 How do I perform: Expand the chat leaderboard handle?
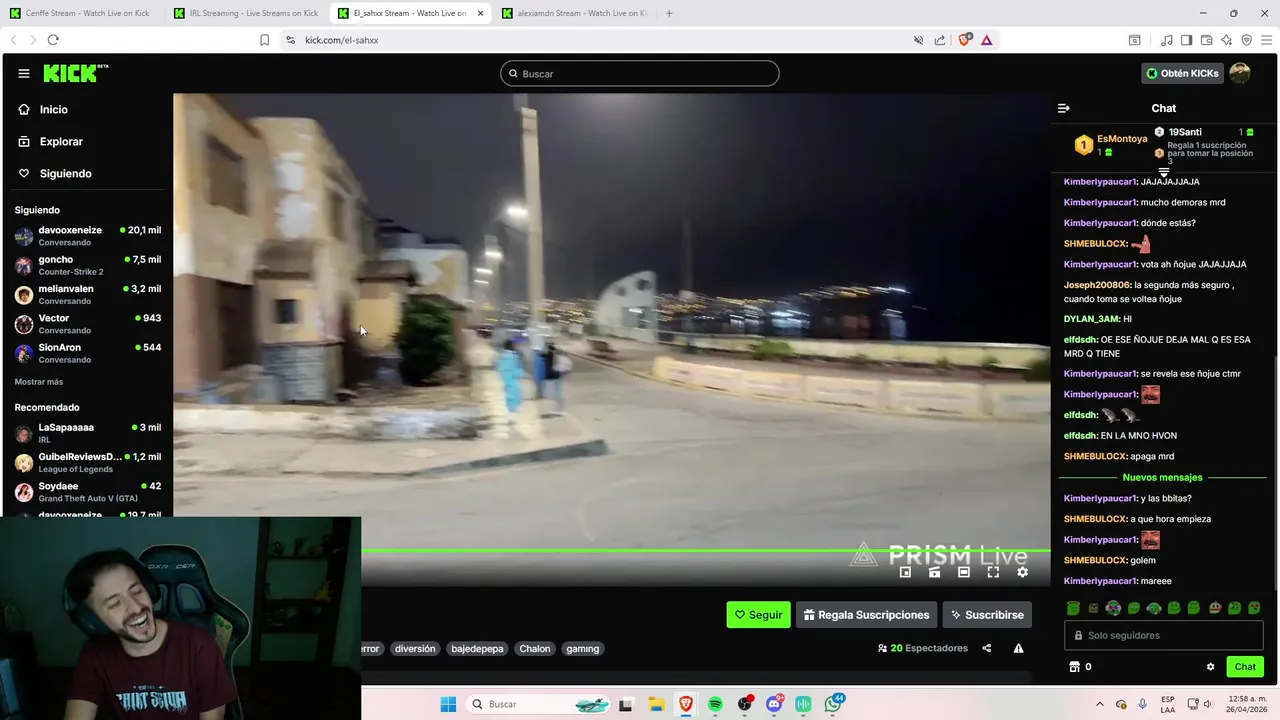(x=1163, y=172)
